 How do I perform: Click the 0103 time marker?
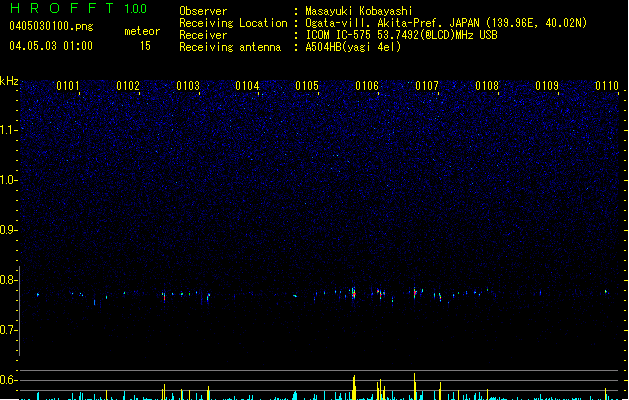click(188, 86)
